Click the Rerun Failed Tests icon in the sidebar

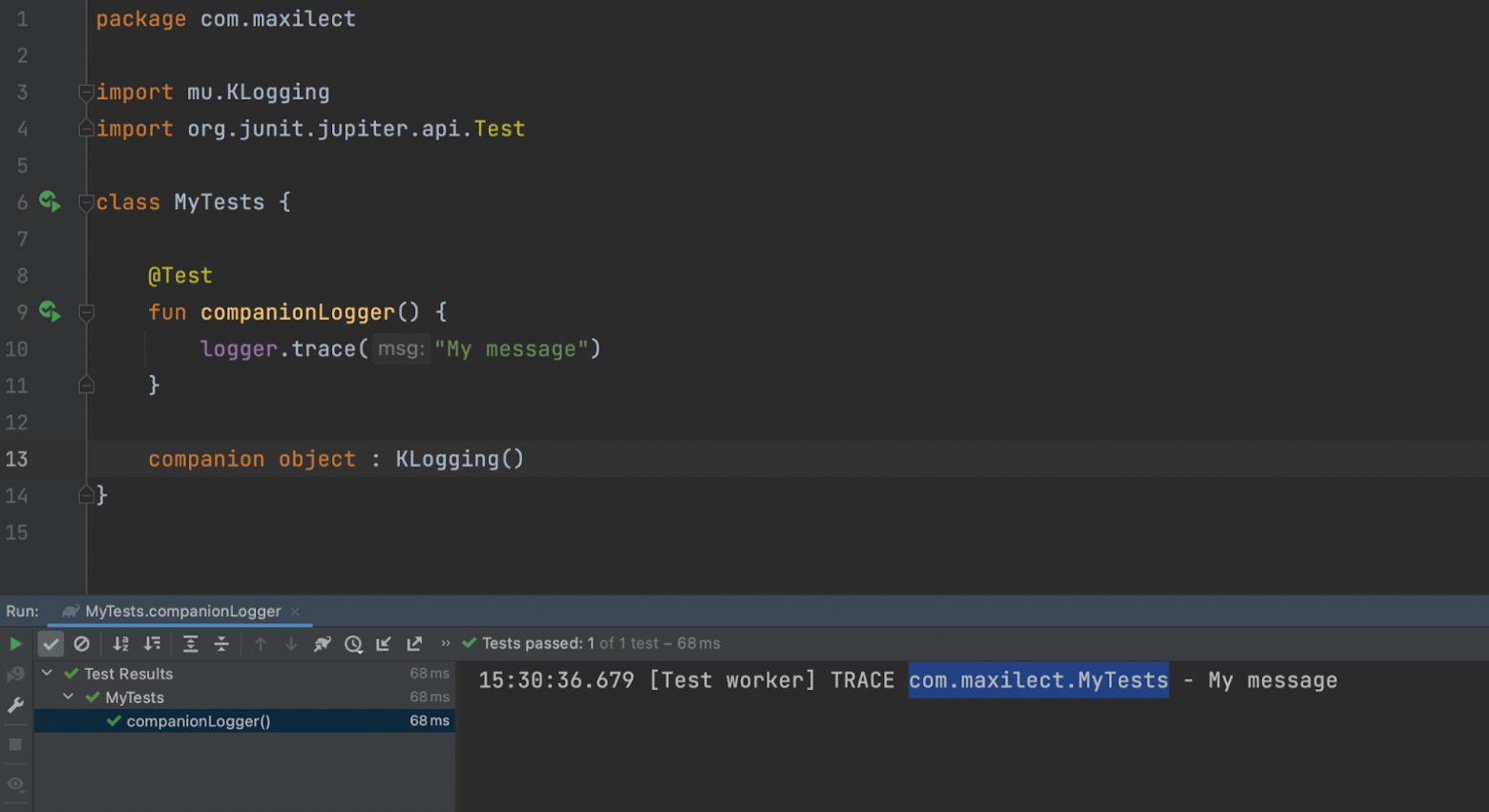click(15, 675)
